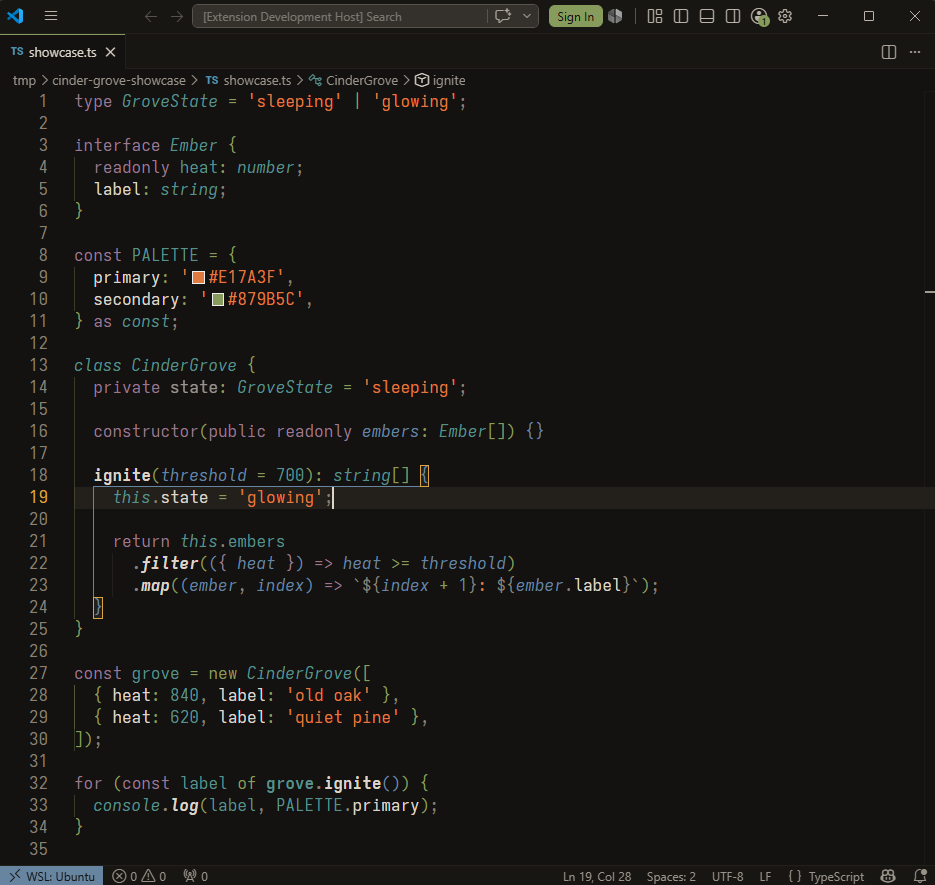Click 'threshold' parameter on line 18
The height and width of the screenshot is (885, 935).
click(204, 475)
